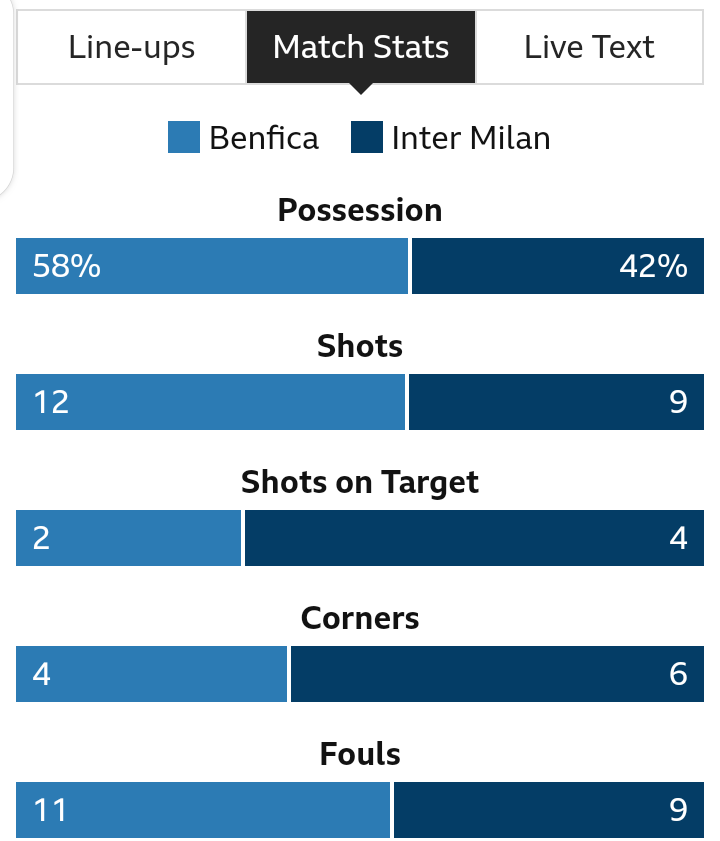
Task: Click the Benfica legend label
Action: tap(264, 138)
